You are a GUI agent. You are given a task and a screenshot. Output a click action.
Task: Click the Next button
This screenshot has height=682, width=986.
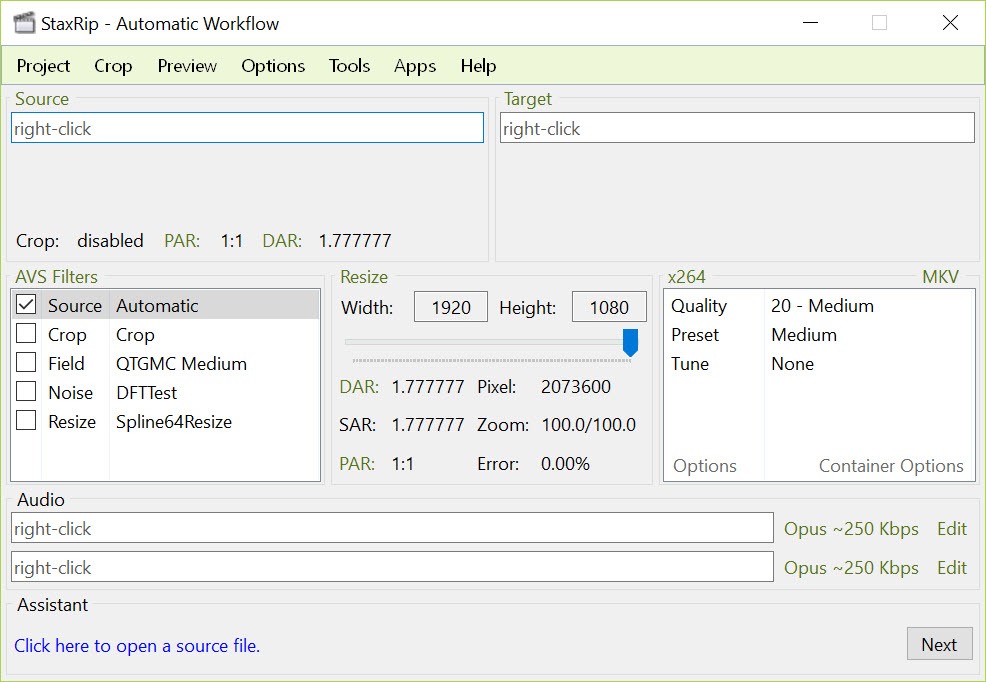click(x=939, y=644)
